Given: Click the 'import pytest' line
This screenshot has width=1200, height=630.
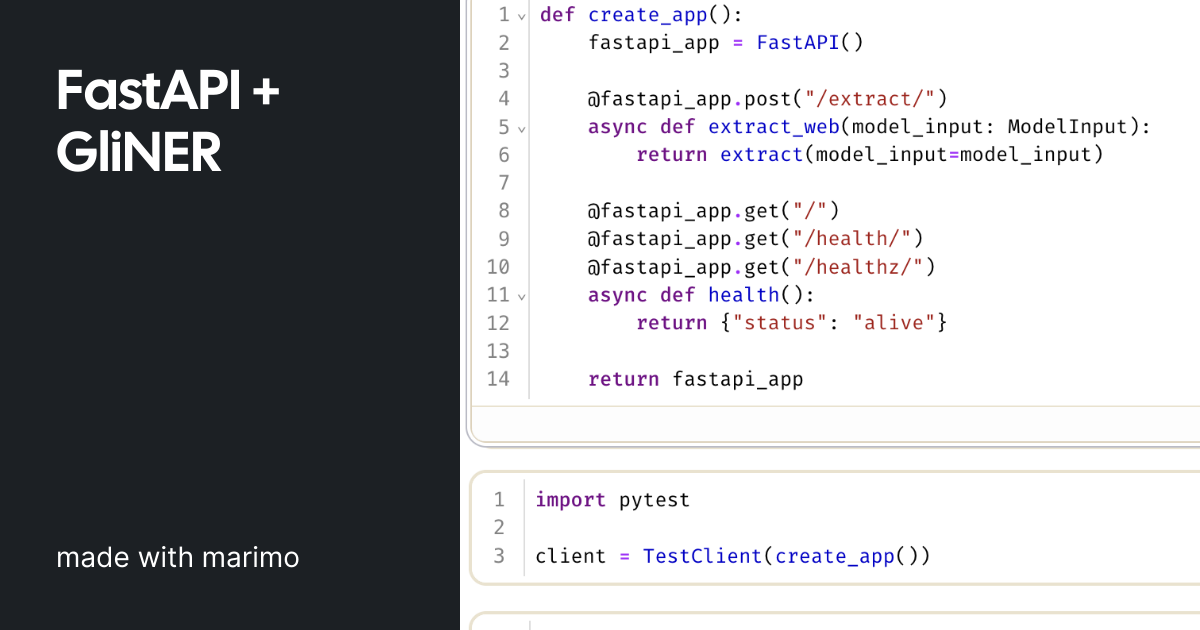Looking at the screenshot, I should coord(612,499).
